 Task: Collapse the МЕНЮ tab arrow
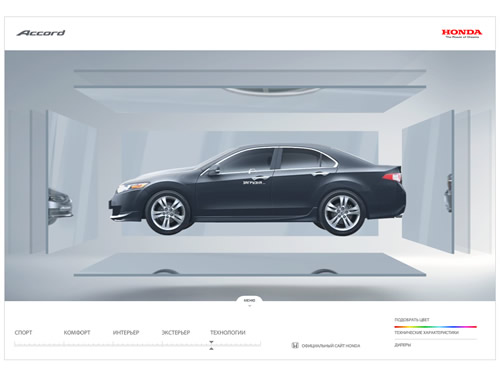(x=249, y=306)
